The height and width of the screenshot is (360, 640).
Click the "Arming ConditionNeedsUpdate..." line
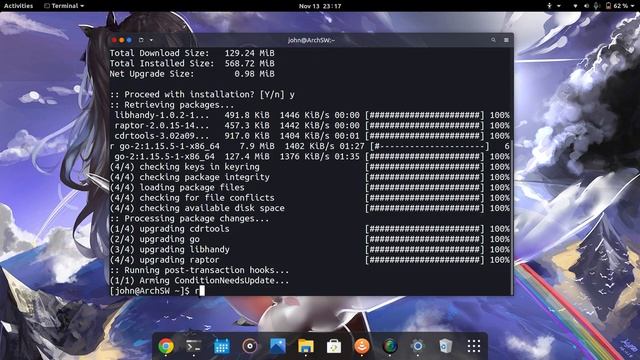coord(199,280)
